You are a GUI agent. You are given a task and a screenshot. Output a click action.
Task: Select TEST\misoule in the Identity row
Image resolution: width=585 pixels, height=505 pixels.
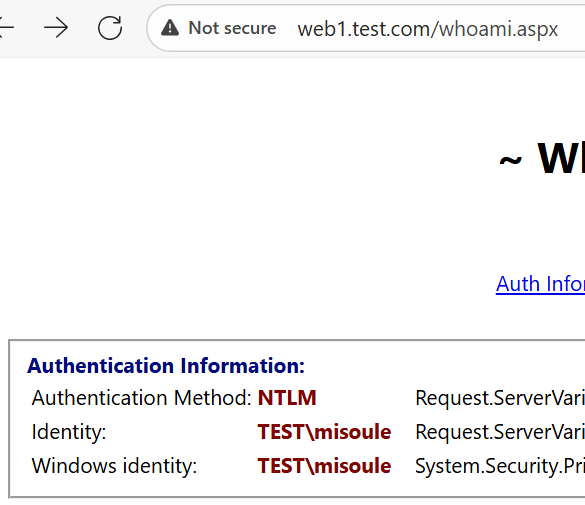[324, 432]
